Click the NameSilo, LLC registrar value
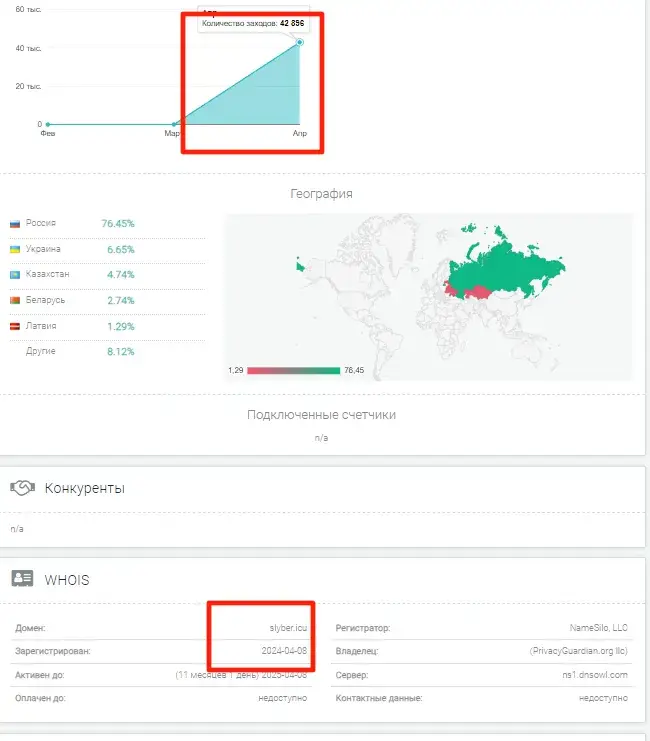This screenshot has height=741, width=650. point(598,628)
